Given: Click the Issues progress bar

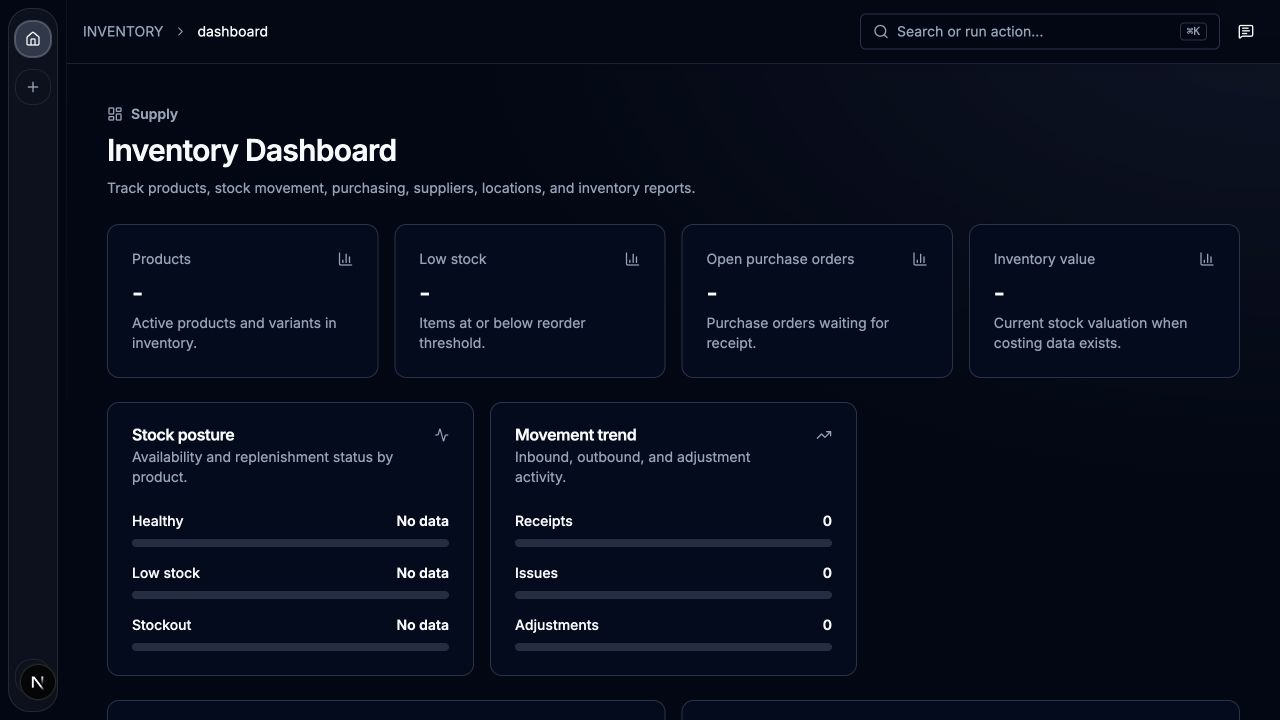Looking at the screenshot, I should (x=673, y=595).
